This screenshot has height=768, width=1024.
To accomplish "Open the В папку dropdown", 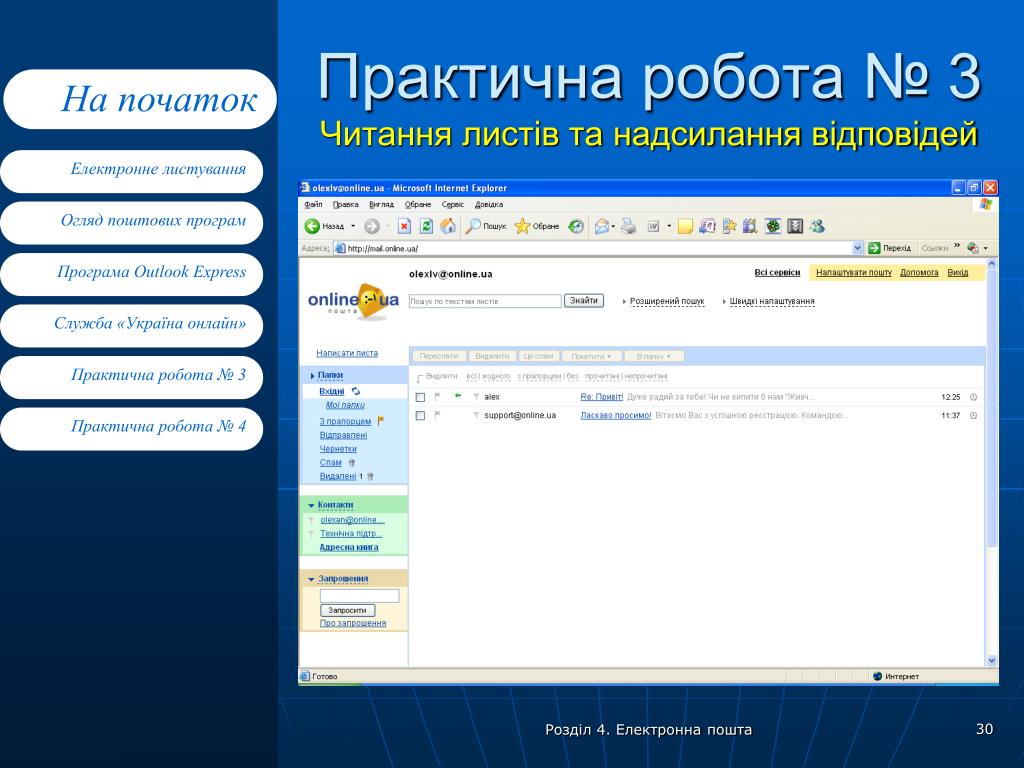I will pyautogui.click(x=653, y=356).
